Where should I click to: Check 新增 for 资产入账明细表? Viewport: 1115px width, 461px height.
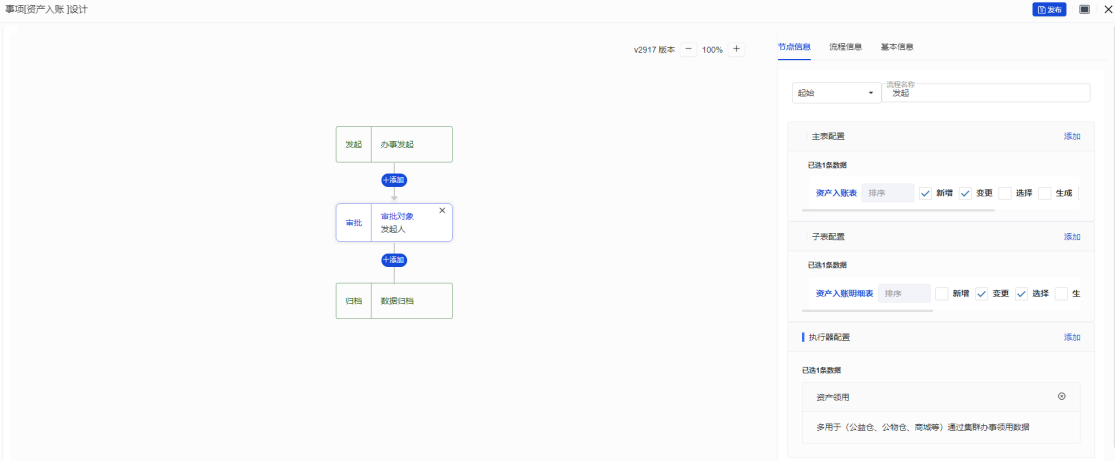pos(941,294)
